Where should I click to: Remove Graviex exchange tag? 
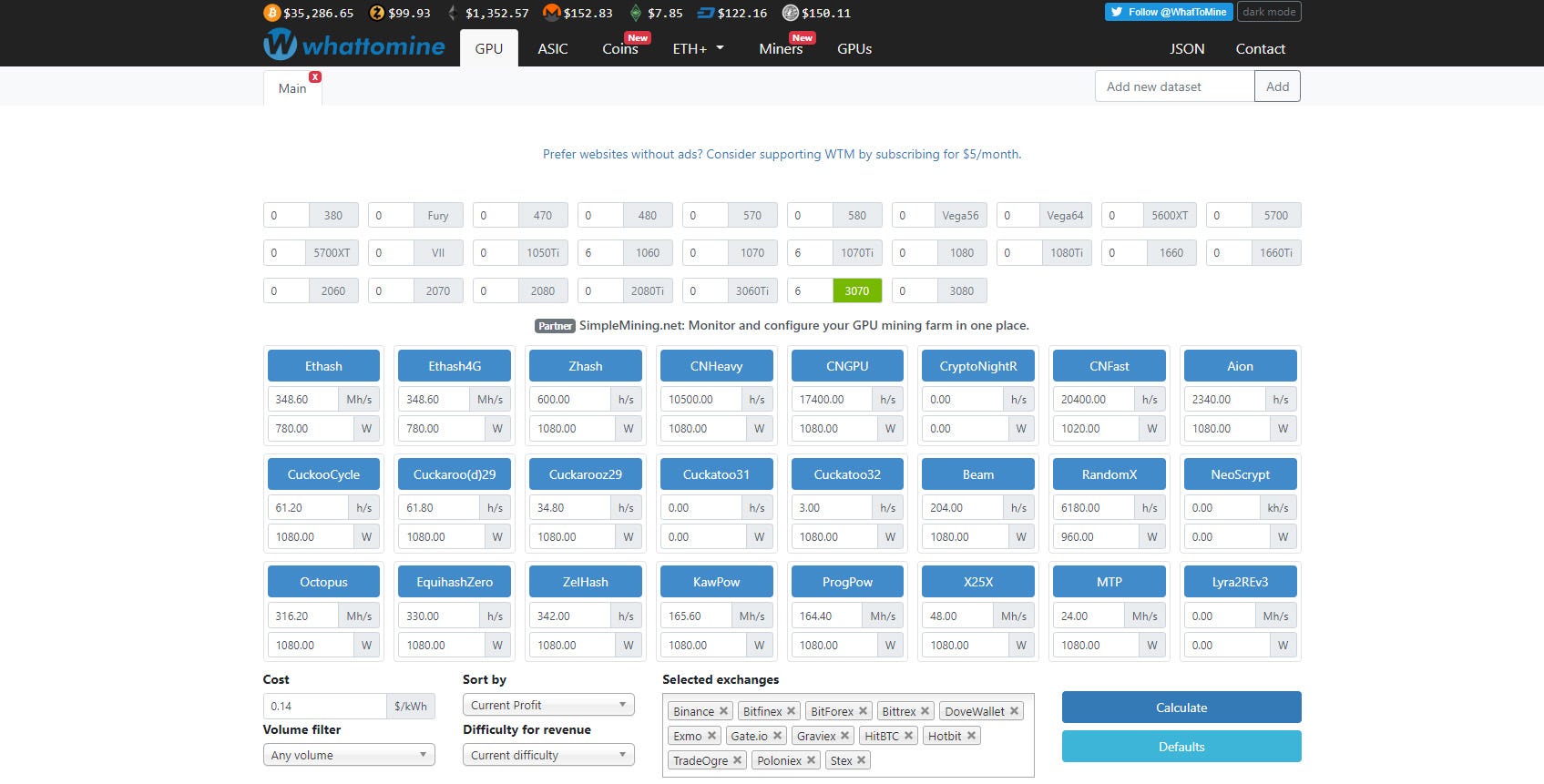(x=844, y=736)
